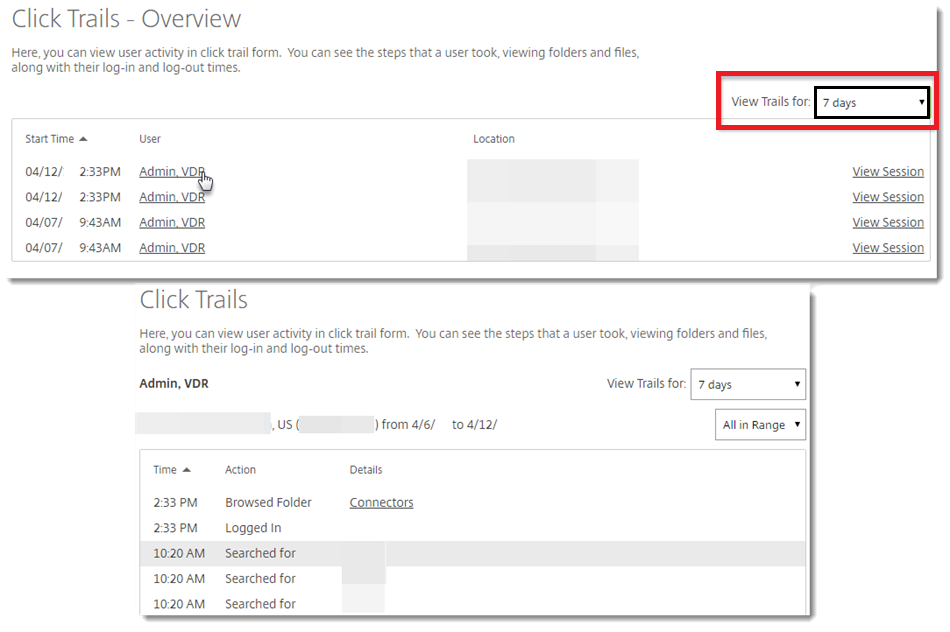The image size is (950, 632).
Task: Click the Time column header
Action: coord(165,470)
